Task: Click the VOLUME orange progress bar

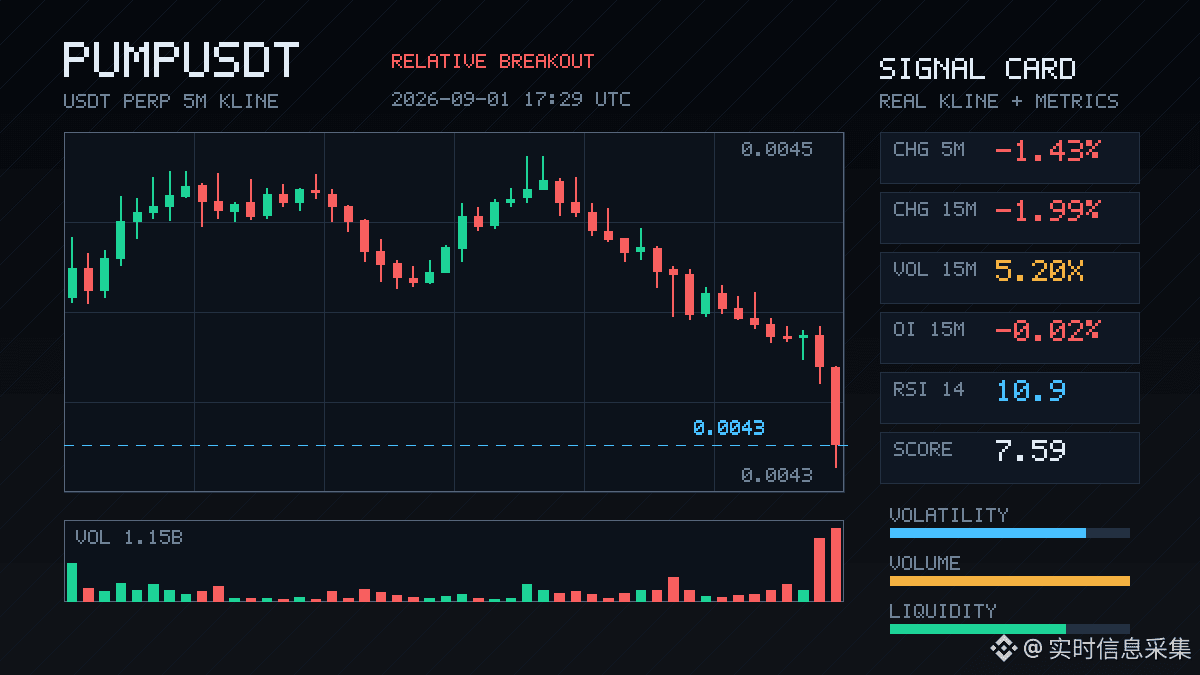Action: pos(1009,581)
